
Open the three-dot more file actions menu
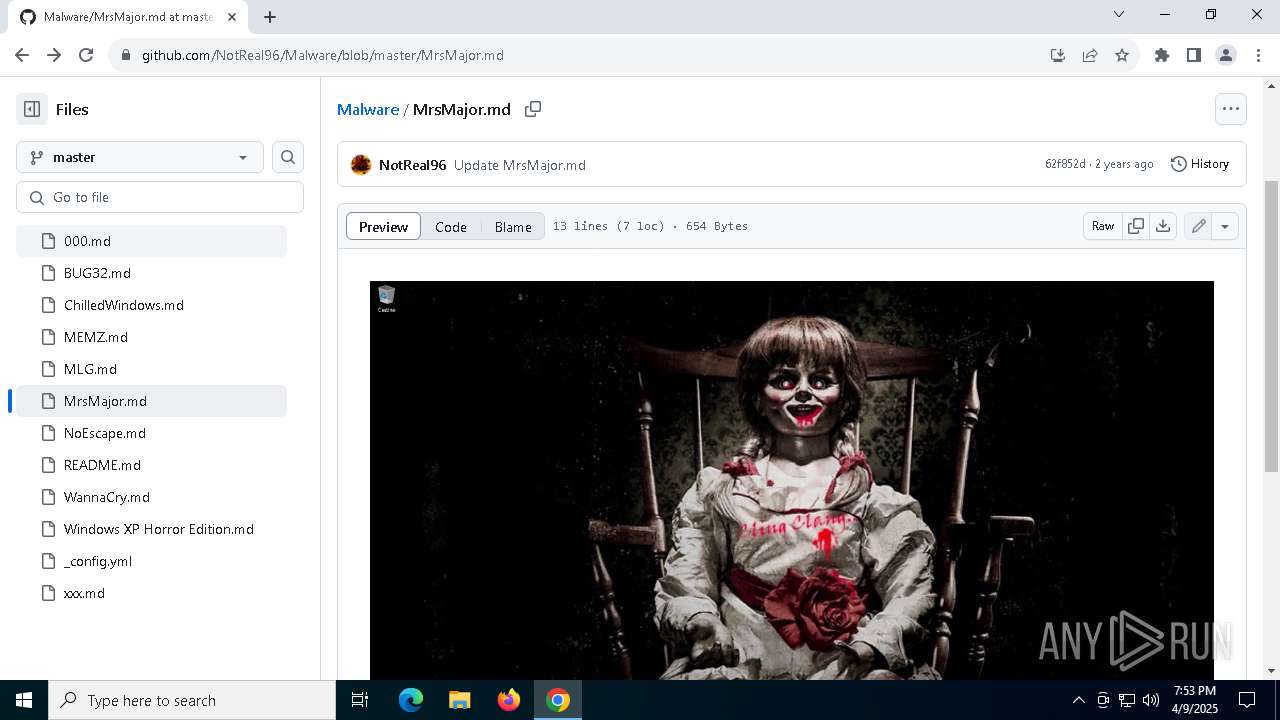point(1231,109)
